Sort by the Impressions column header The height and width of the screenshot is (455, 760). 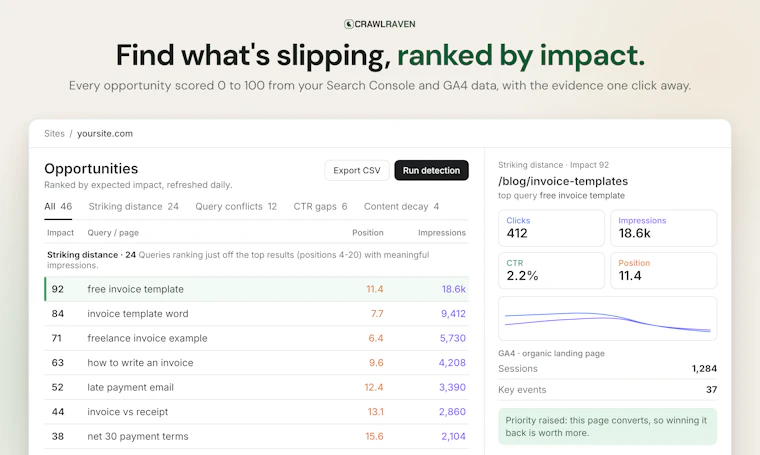(442, 233)
